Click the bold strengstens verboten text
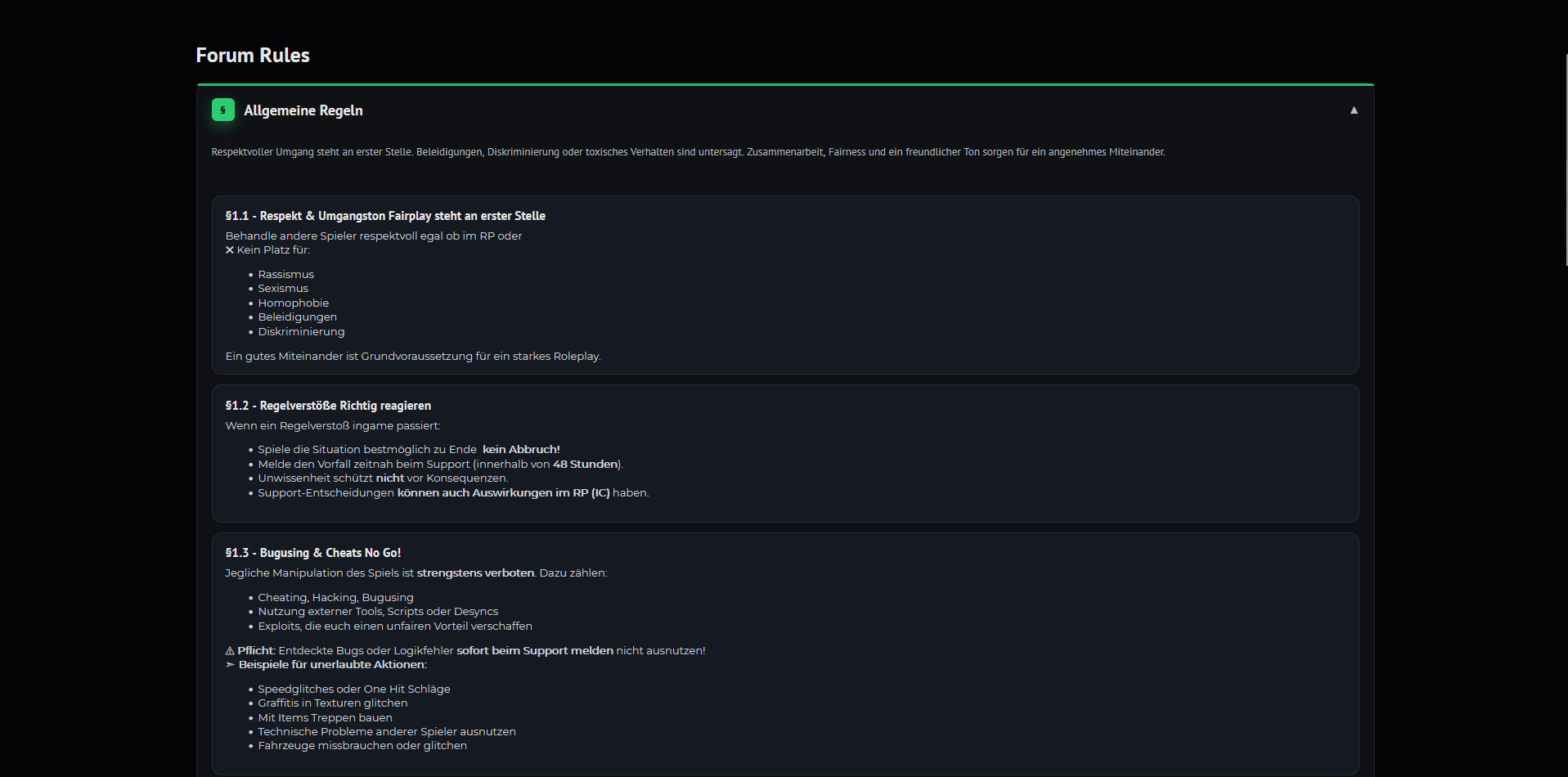Image resolution: width=1568 pixels, height=777 pixels. coord(475,573)
